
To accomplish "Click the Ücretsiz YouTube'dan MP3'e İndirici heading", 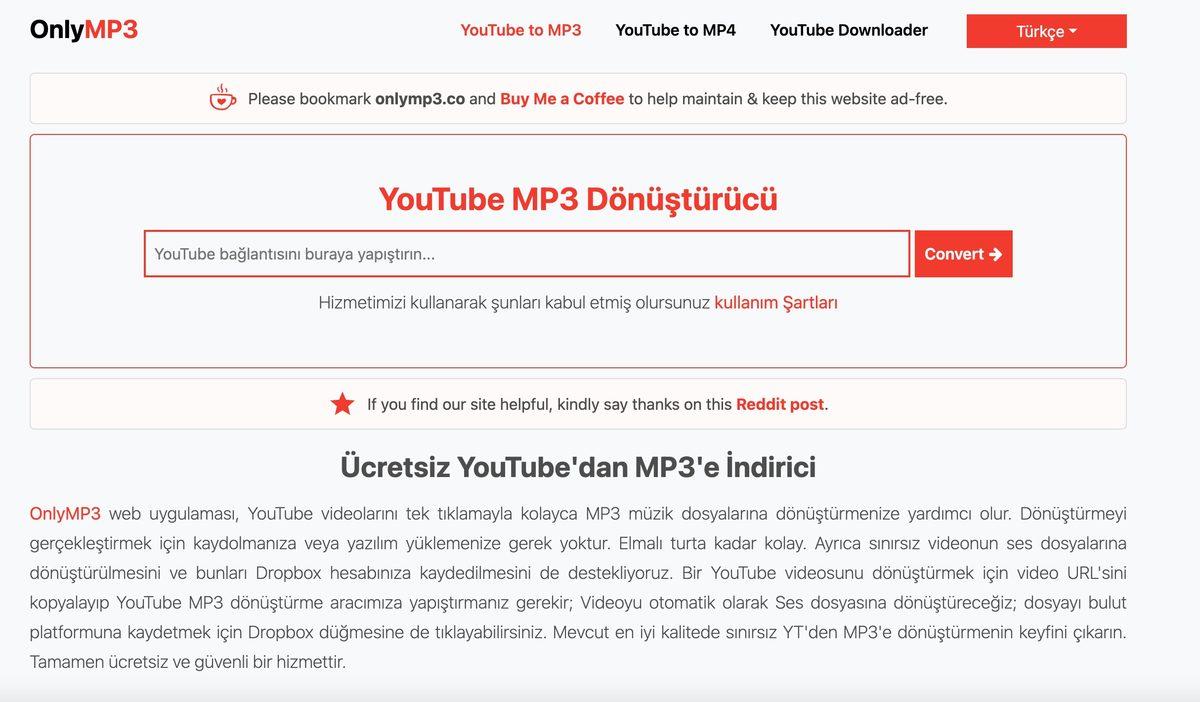I will (580, 466).
